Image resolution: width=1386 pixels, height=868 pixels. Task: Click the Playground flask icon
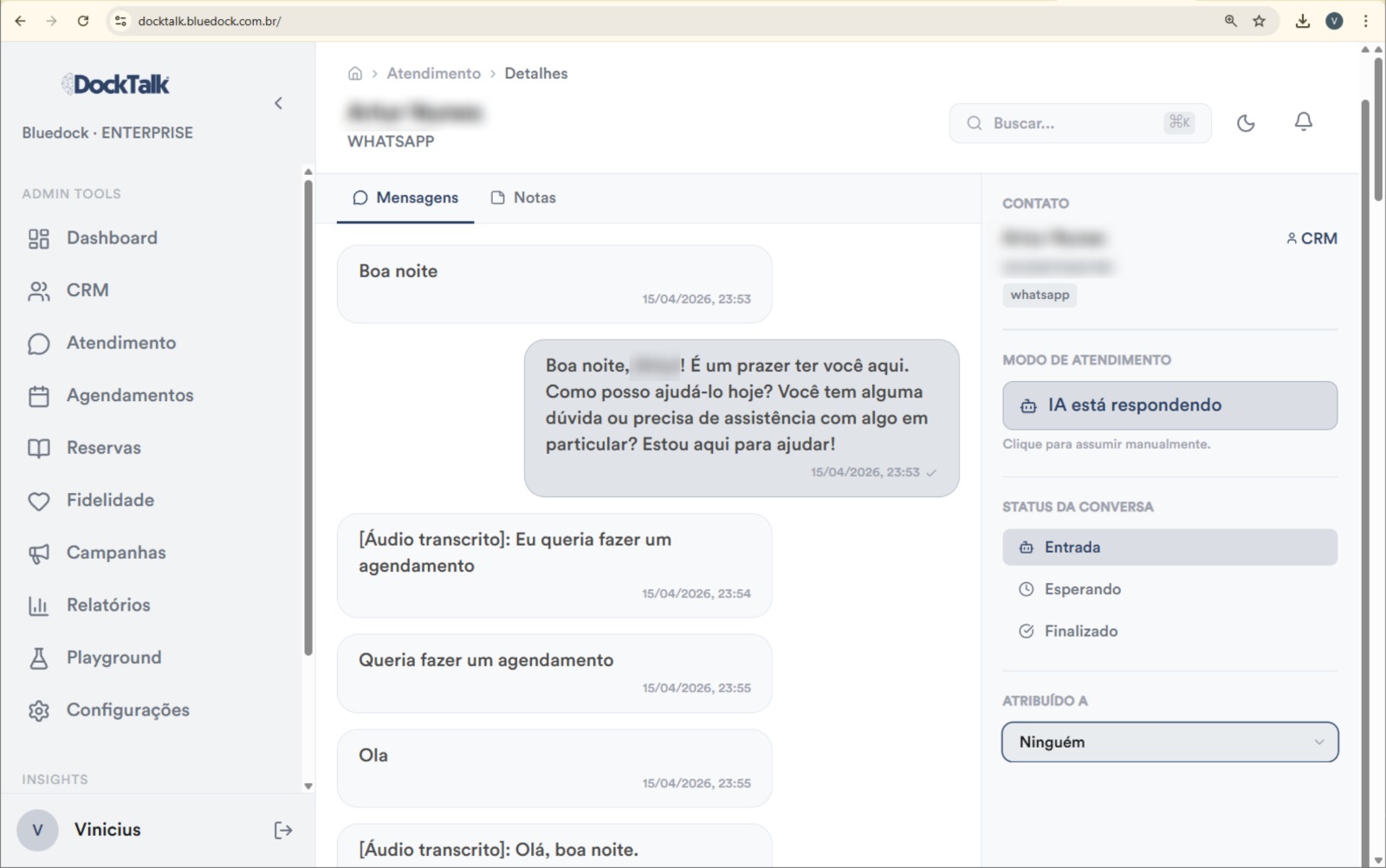39,658
